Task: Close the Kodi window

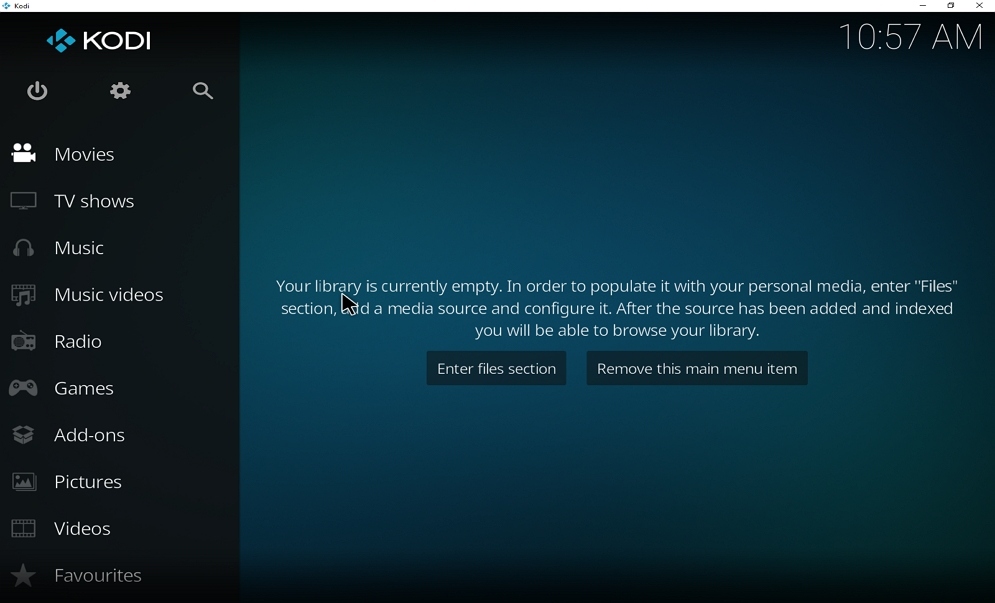Action: [x=979, y=6]
